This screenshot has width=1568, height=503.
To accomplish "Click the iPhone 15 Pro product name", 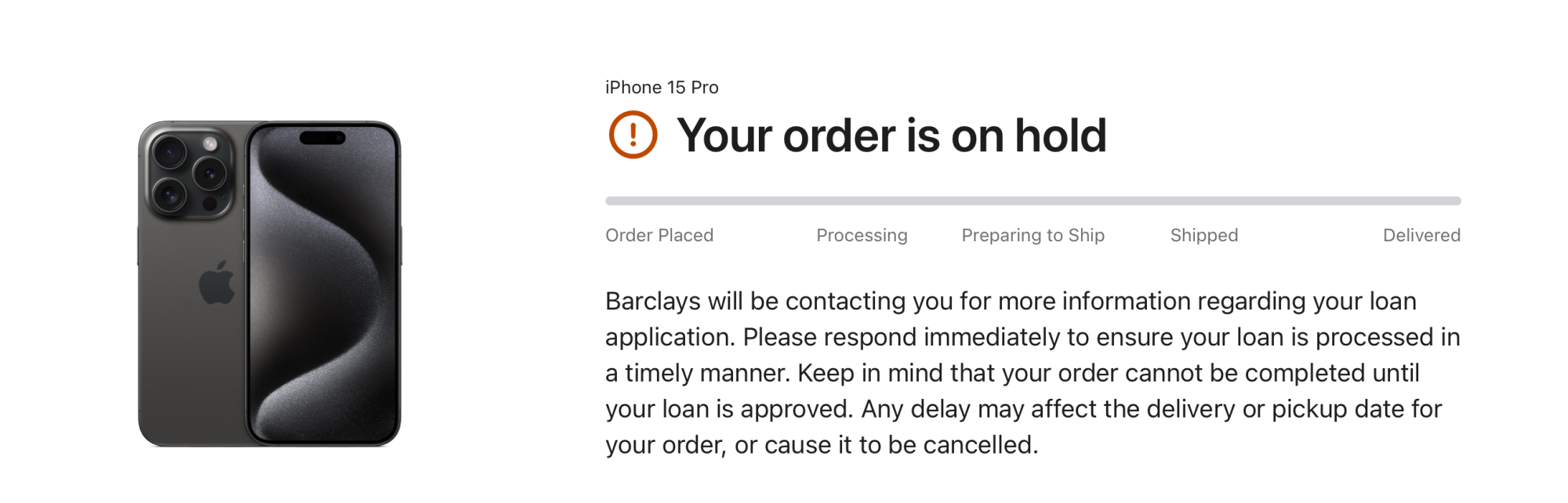I will tap(662, 87).
